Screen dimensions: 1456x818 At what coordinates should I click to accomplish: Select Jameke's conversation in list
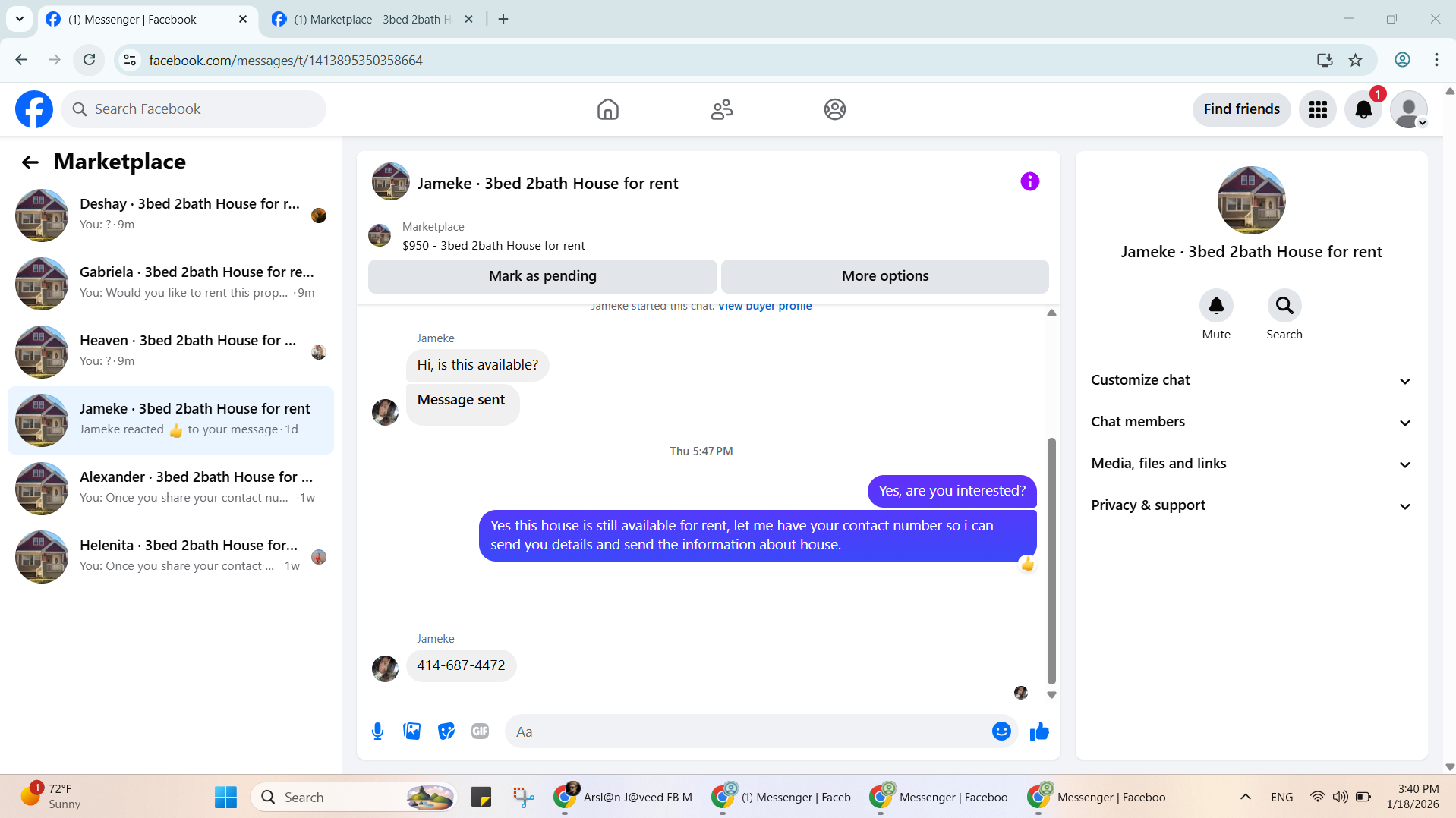[171, 420]
